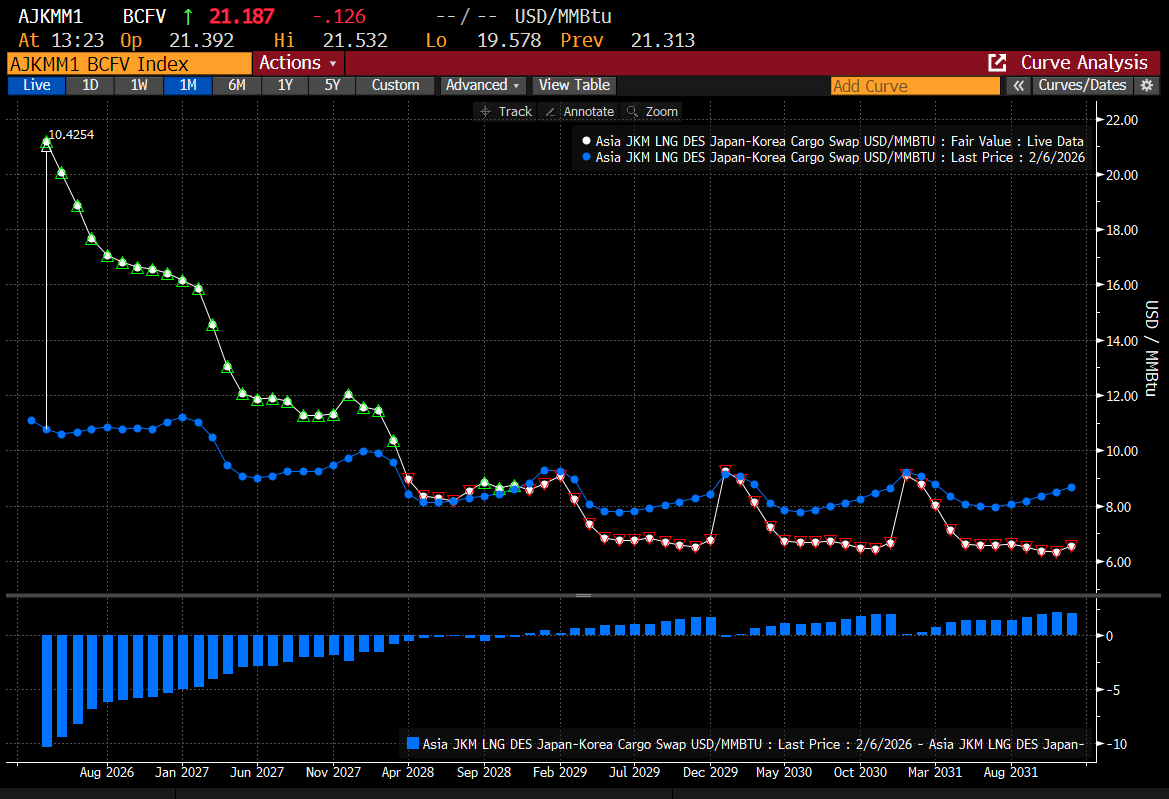Image resolution: width=1169 pixels, height=799 pixels.
Task: Click the divider handle between chart panels
Action: pos(584,596)
